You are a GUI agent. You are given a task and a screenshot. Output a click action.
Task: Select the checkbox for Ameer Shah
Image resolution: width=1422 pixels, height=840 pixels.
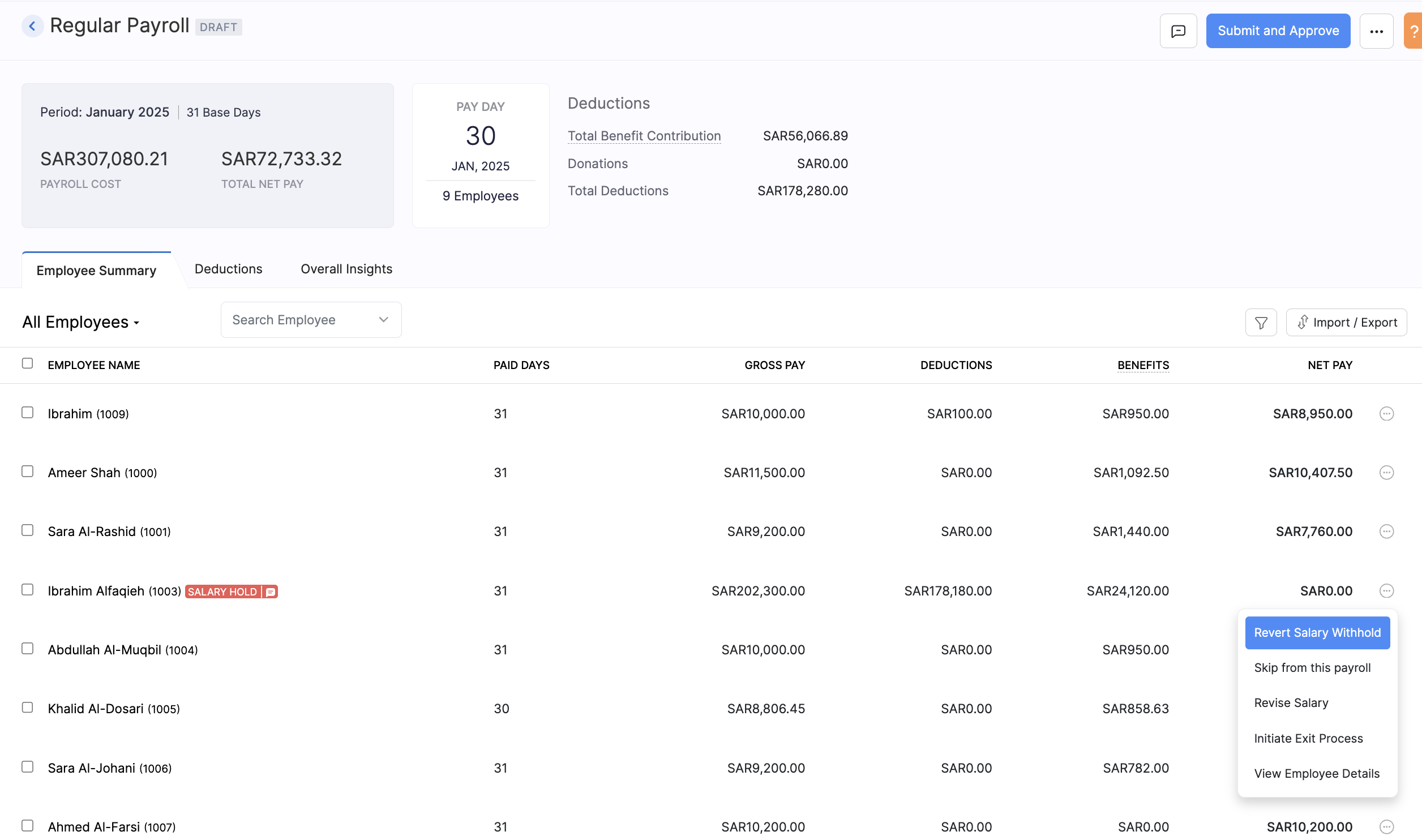(27, 472)
